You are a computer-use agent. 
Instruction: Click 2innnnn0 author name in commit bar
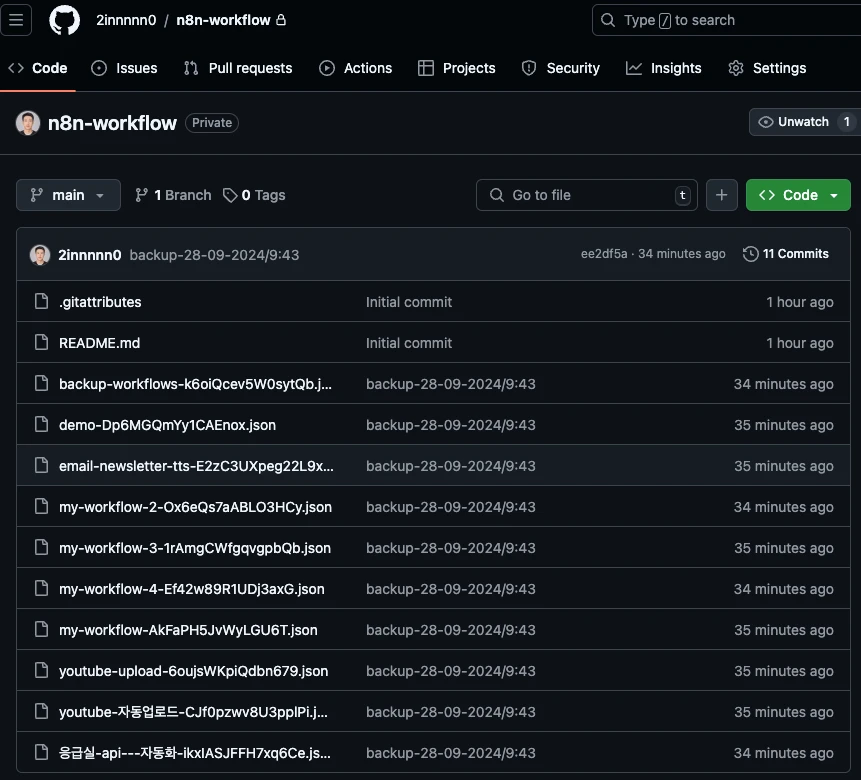pyautogui.click(x=90, y=255)
